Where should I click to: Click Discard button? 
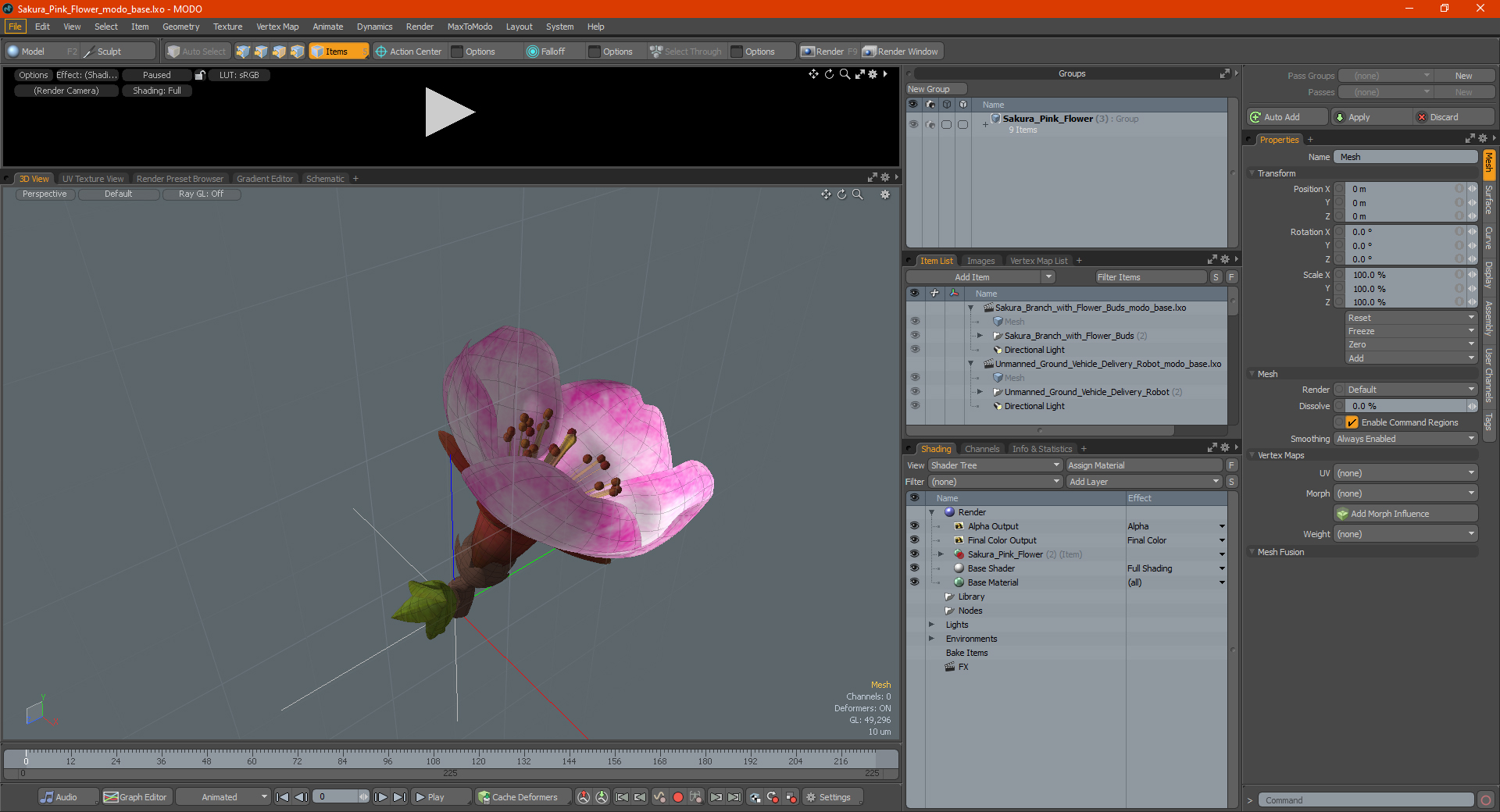(x=1454, y=117)
